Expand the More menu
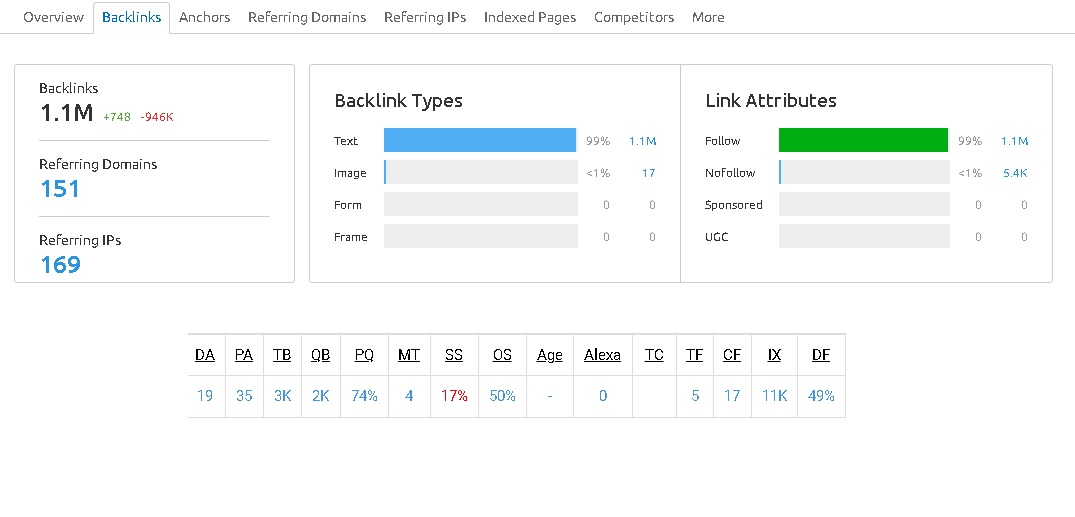 (x=708, y=17)
